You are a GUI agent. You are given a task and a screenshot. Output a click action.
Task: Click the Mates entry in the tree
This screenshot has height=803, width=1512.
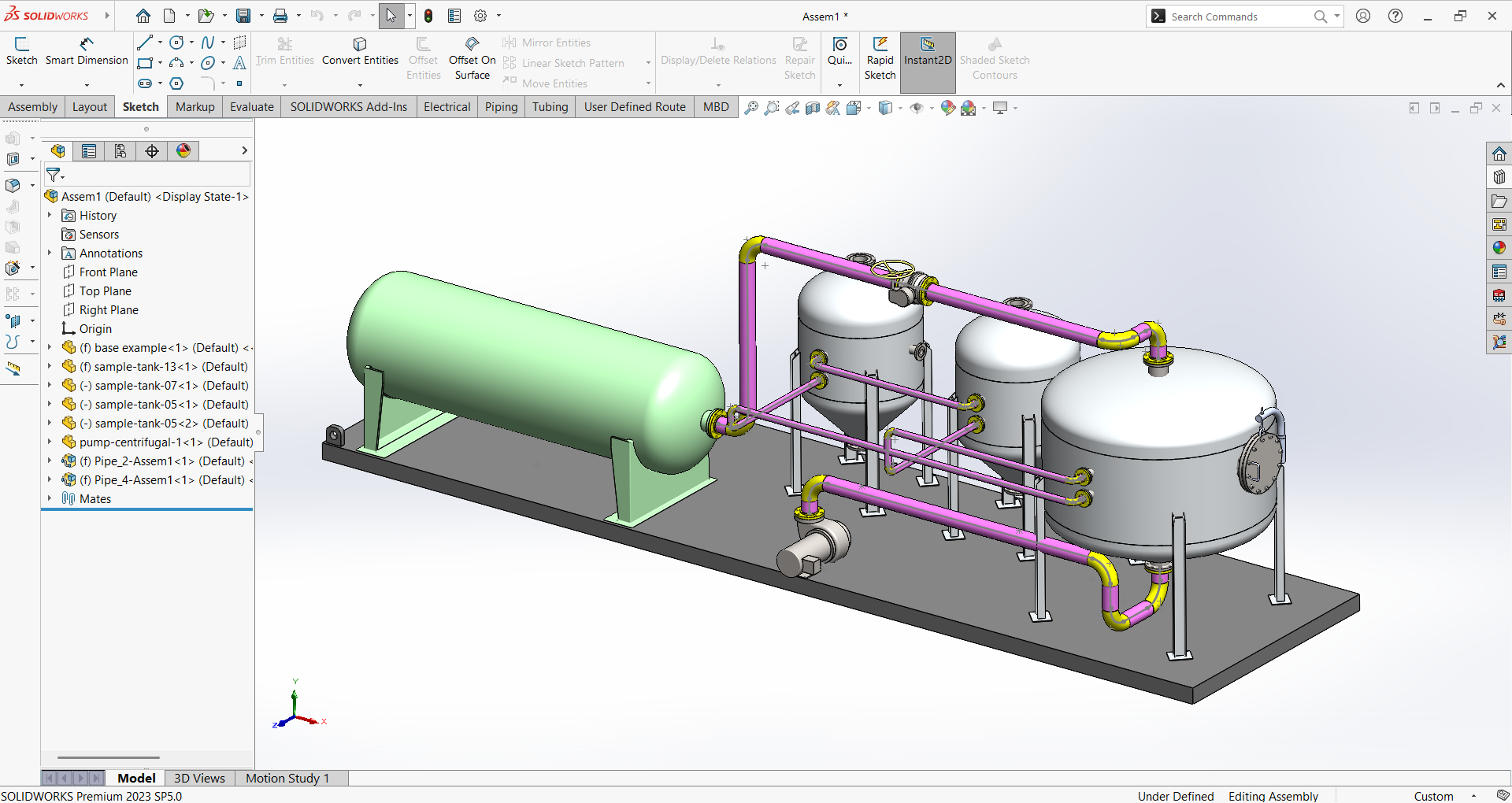point(94,498)
